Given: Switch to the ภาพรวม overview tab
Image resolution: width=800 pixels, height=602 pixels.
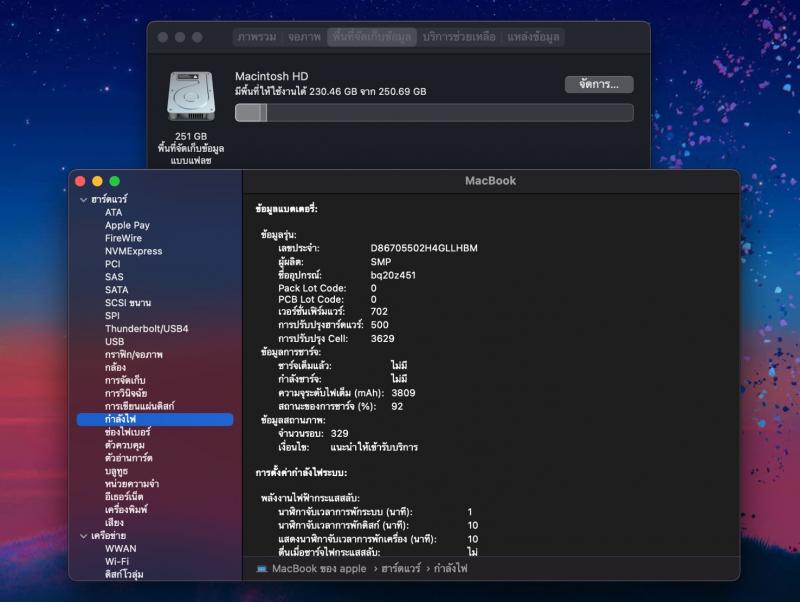Looking at the screenshot, I should [x=257, y=37].
